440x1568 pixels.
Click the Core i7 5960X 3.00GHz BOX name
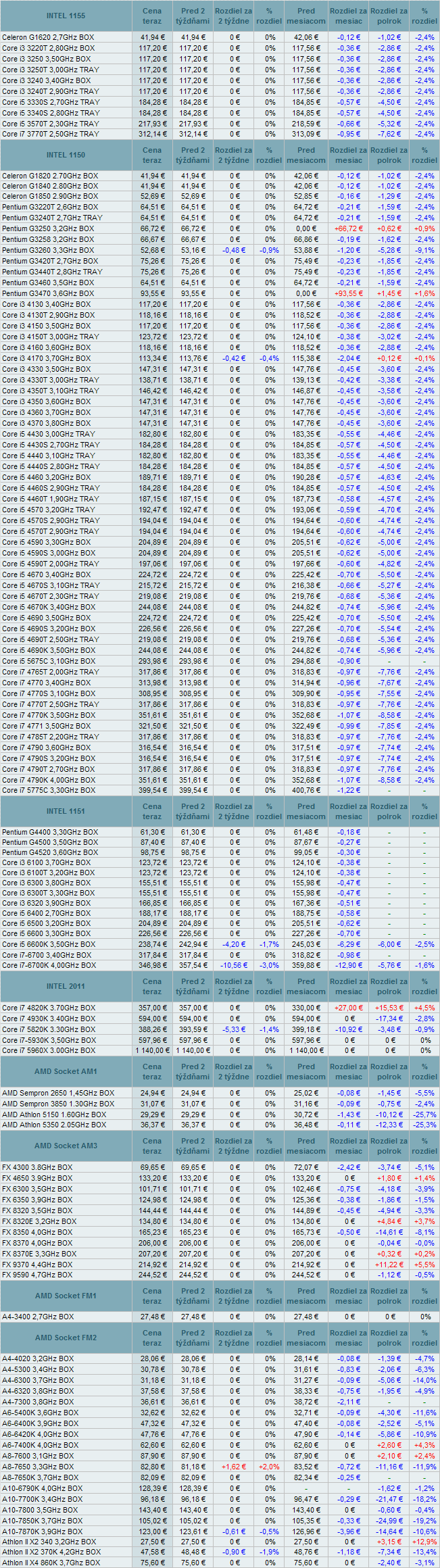[x=49, y=1050]
